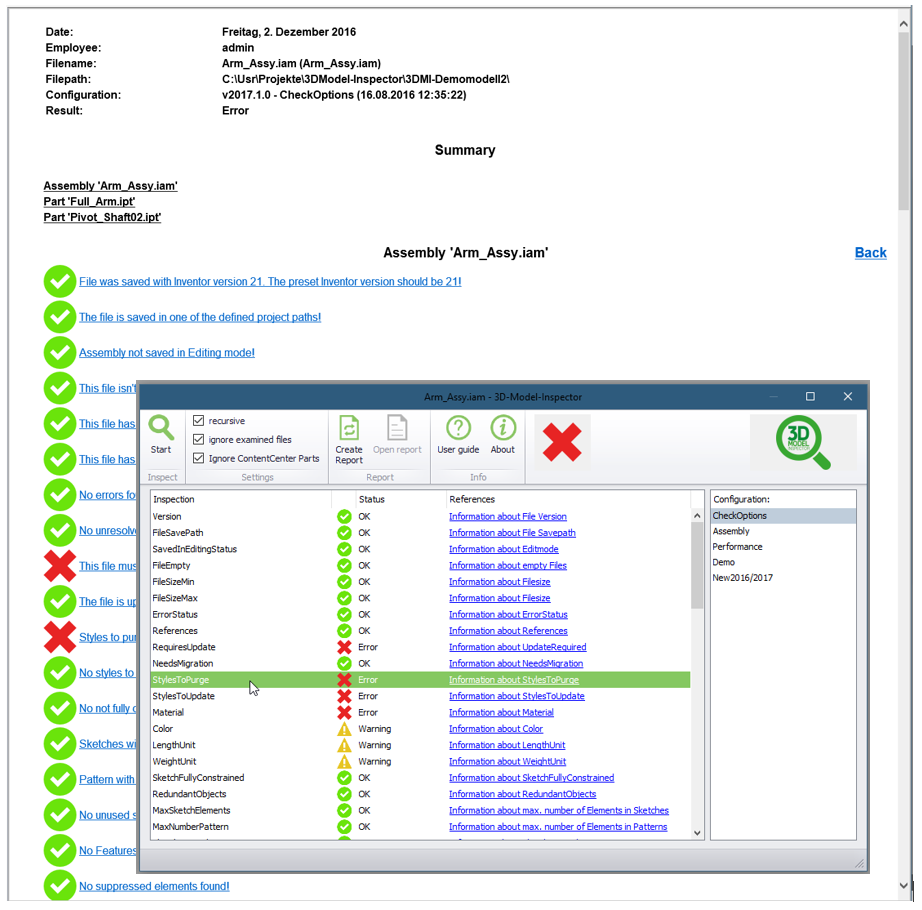Click the green check beside Inventor version line
922x910 pixels.
click(x=59, y=282)
